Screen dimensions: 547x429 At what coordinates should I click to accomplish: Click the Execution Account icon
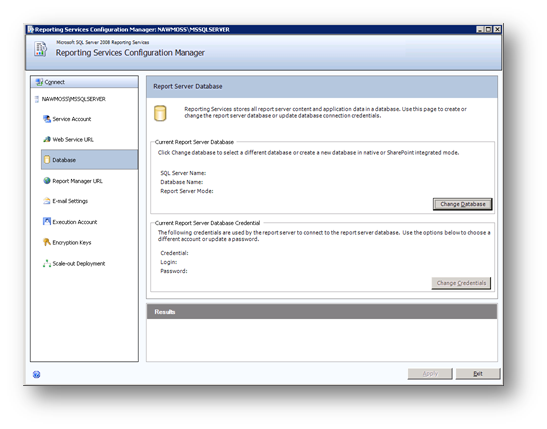[47, 221]
